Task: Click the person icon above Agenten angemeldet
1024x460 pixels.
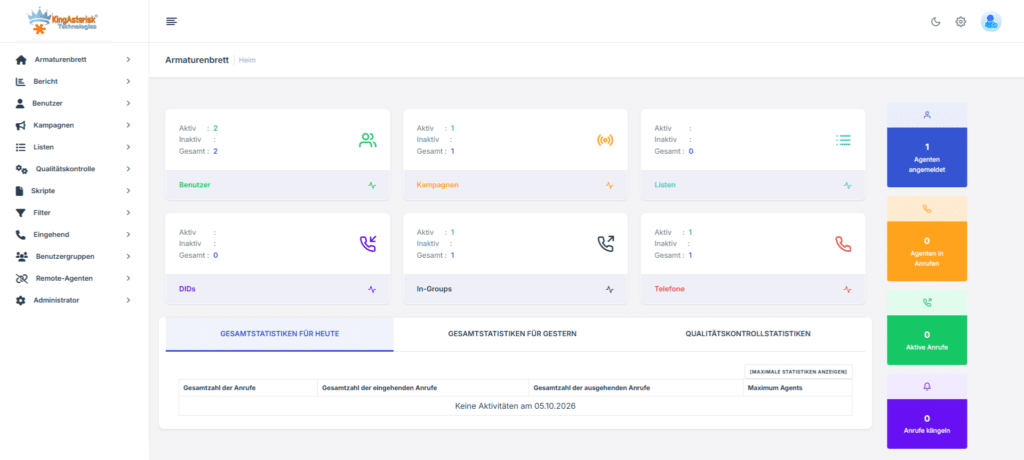Action: (x=927, y=114)
